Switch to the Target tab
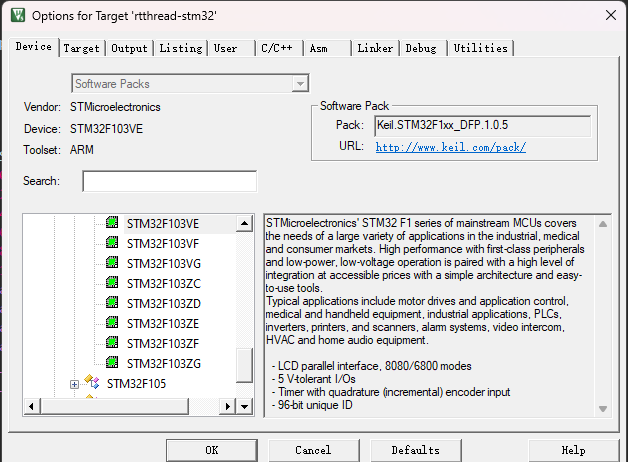Viewport: 628px width, 462px height. tap(81, 48)
